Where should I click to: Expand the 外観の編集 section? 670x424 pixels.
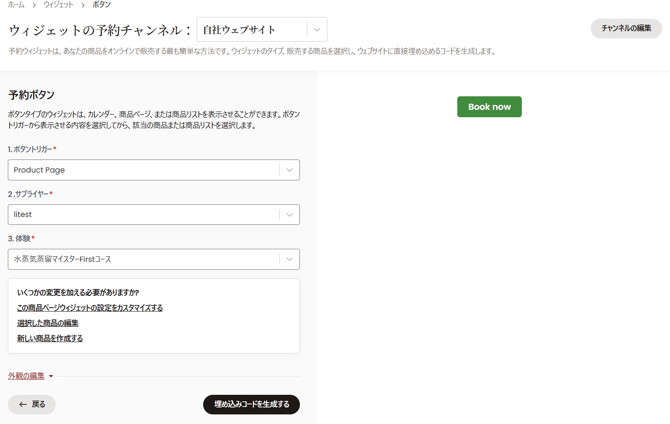click(x=27, y=376)
